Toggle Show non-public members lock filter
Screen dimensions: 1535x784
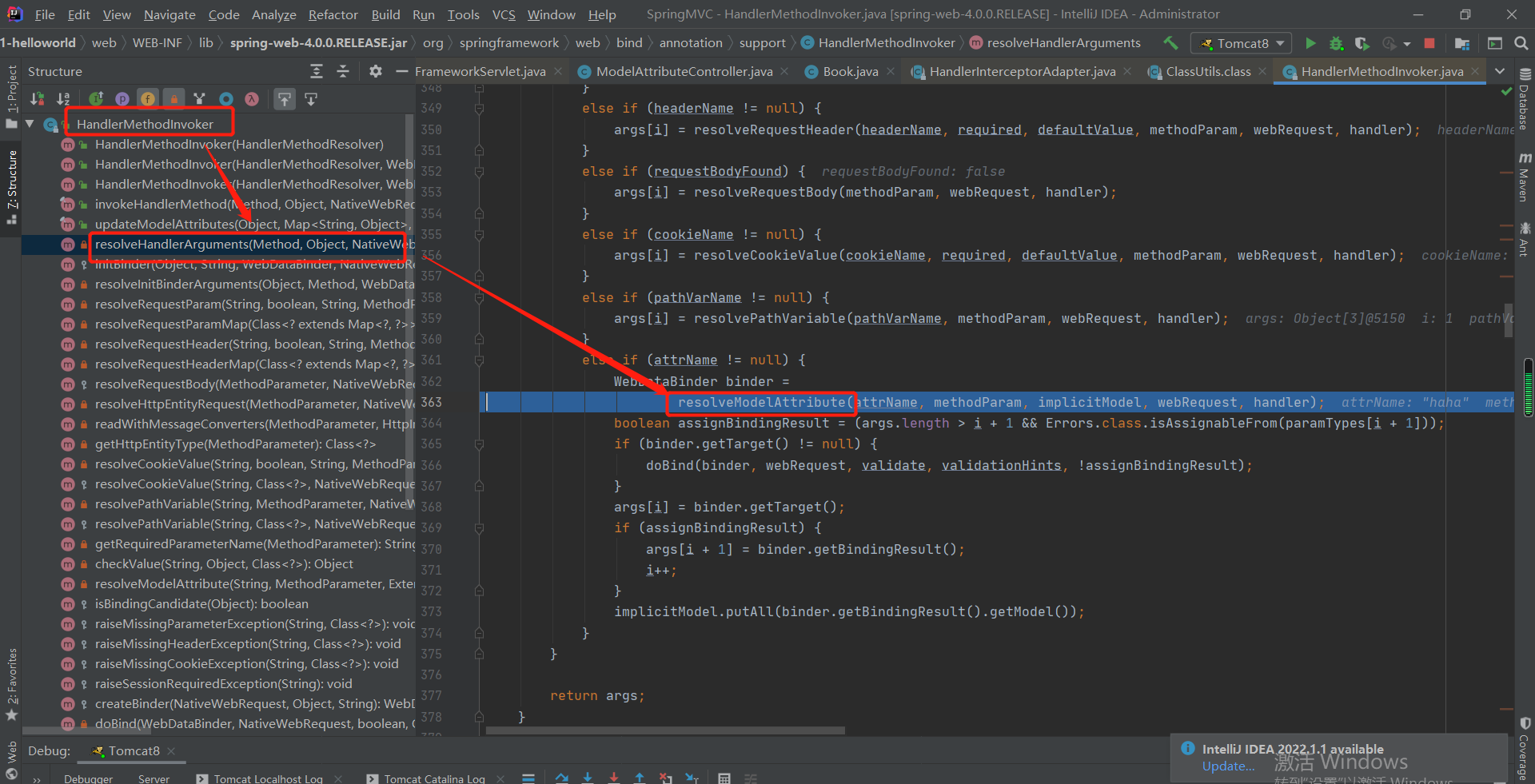[173, 99]
